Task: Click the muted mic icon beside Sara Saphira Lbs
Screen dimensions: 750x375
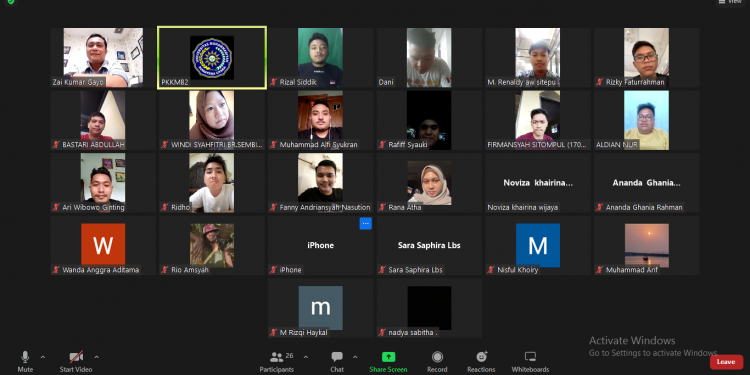Action: tap(382, 270)
